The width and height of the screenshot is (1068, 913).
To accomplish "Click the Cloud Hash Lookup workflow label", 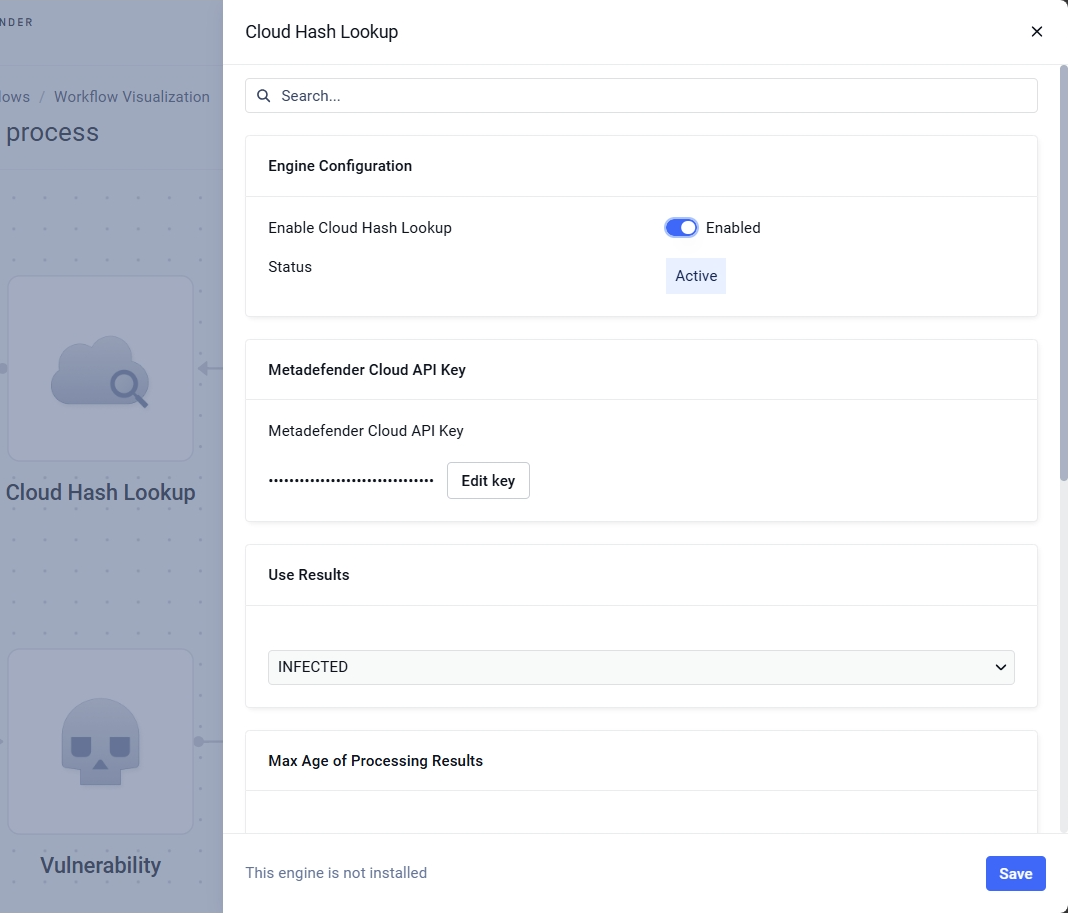I will click(x=100, y=492).
